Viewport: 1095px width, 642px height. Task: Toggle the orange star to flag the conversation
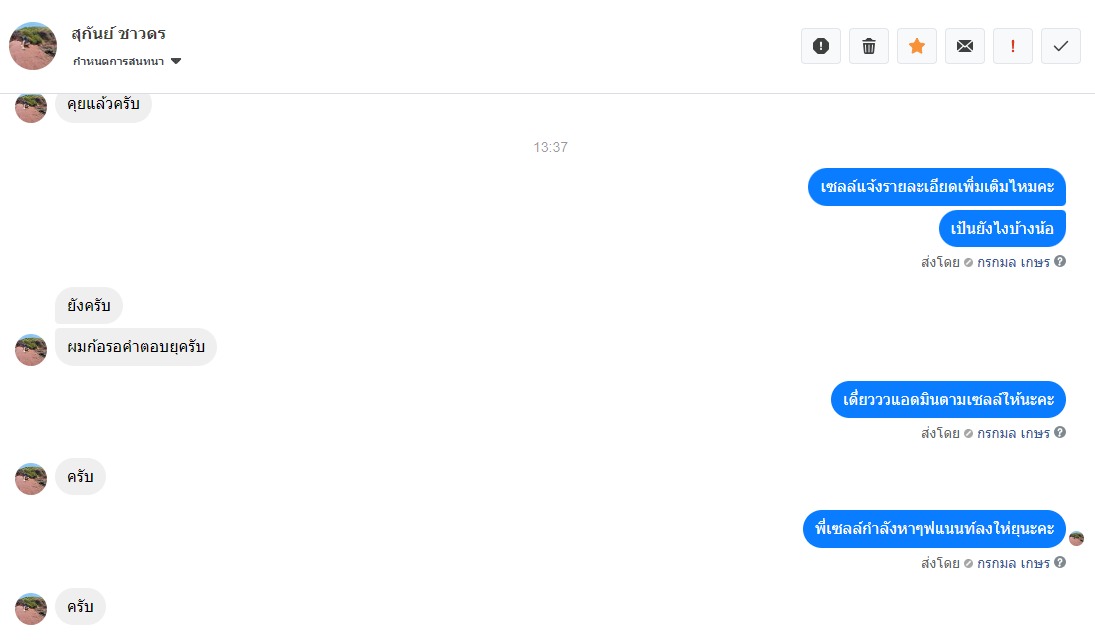coord(917,46)
